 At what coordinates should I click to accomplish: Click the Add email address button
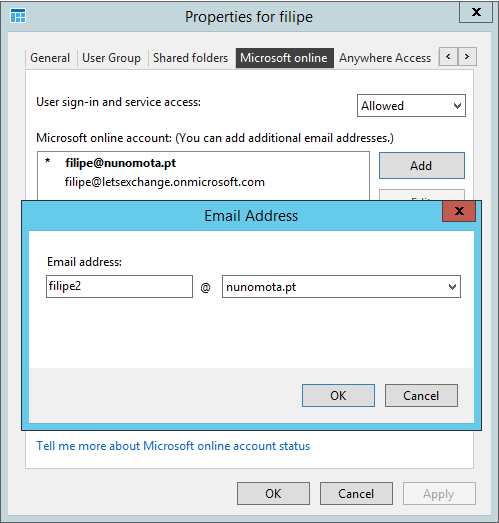click(x=422, y=166)
